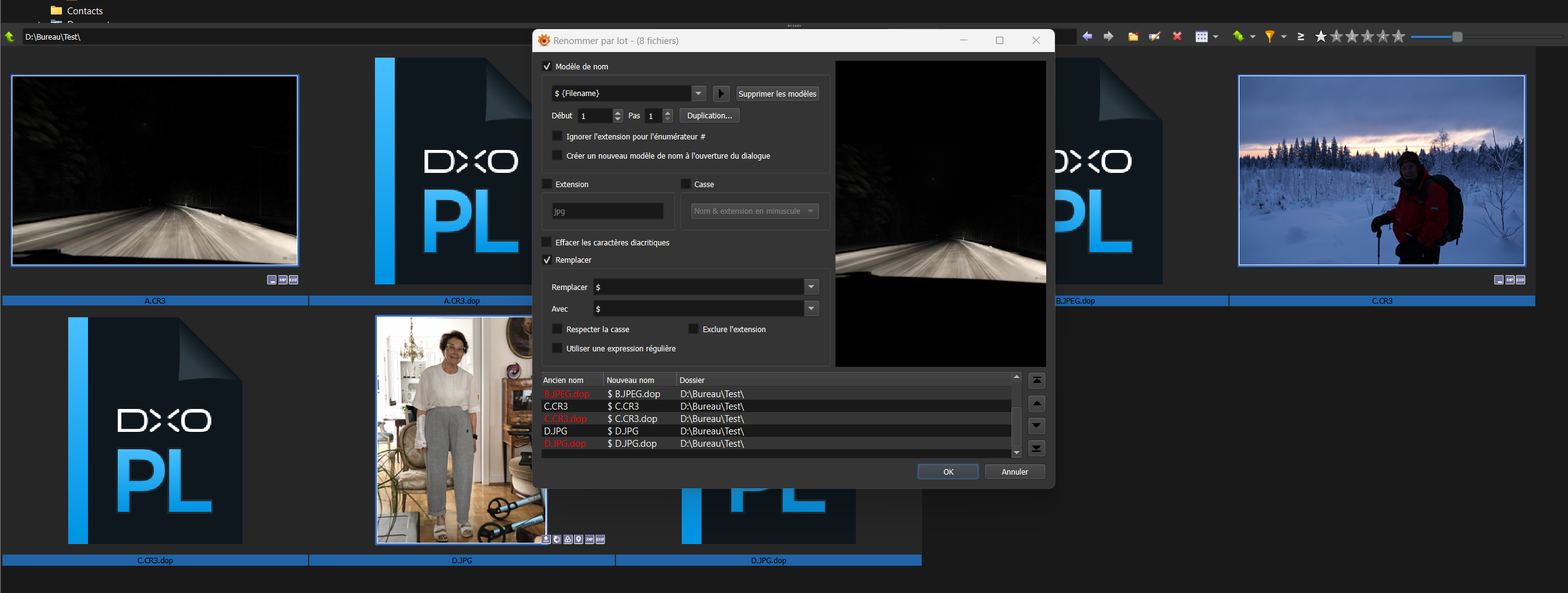1568x593 pixels.
Task: Enable Effacer les caractères diacritiques
Action: pyautogui.click(x=547, y=242)
